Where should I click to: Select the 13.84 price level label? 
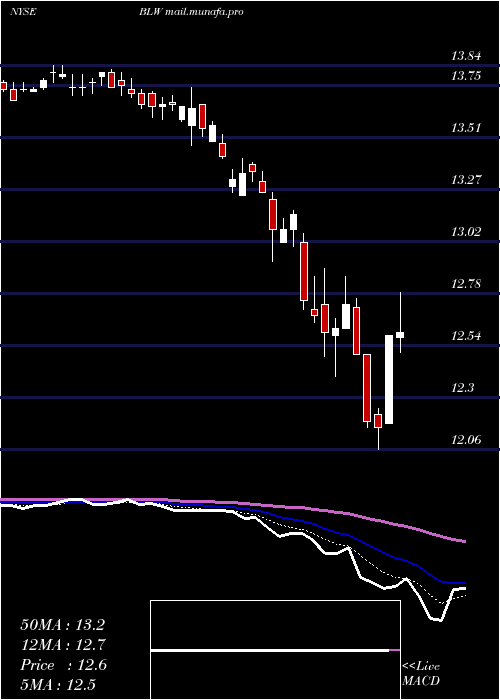(x=466, y=56)
